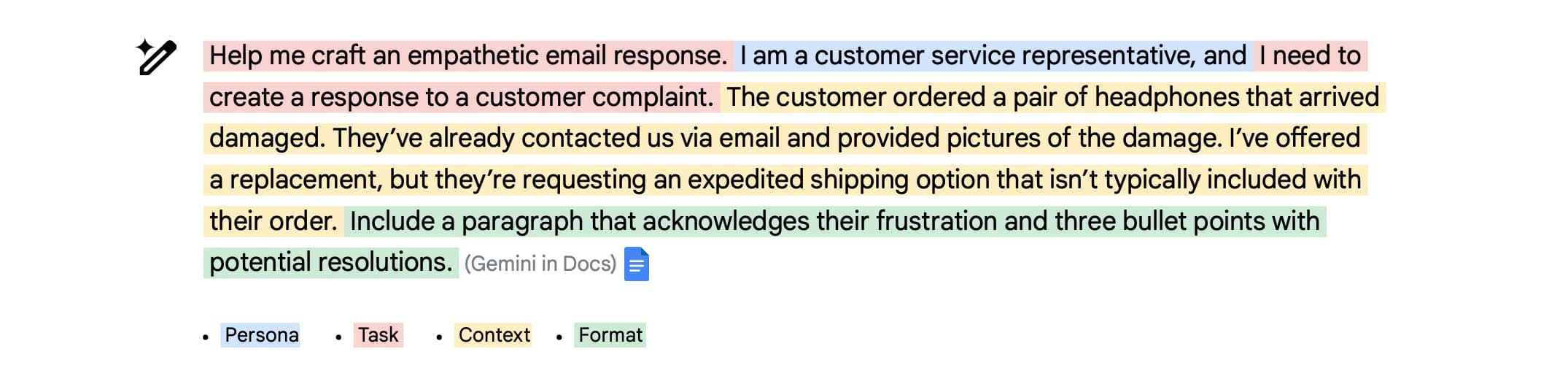This screenshot has width=1568, height=376.
Task: Click the magic pen sparkle icon
Action: (156, 56)
